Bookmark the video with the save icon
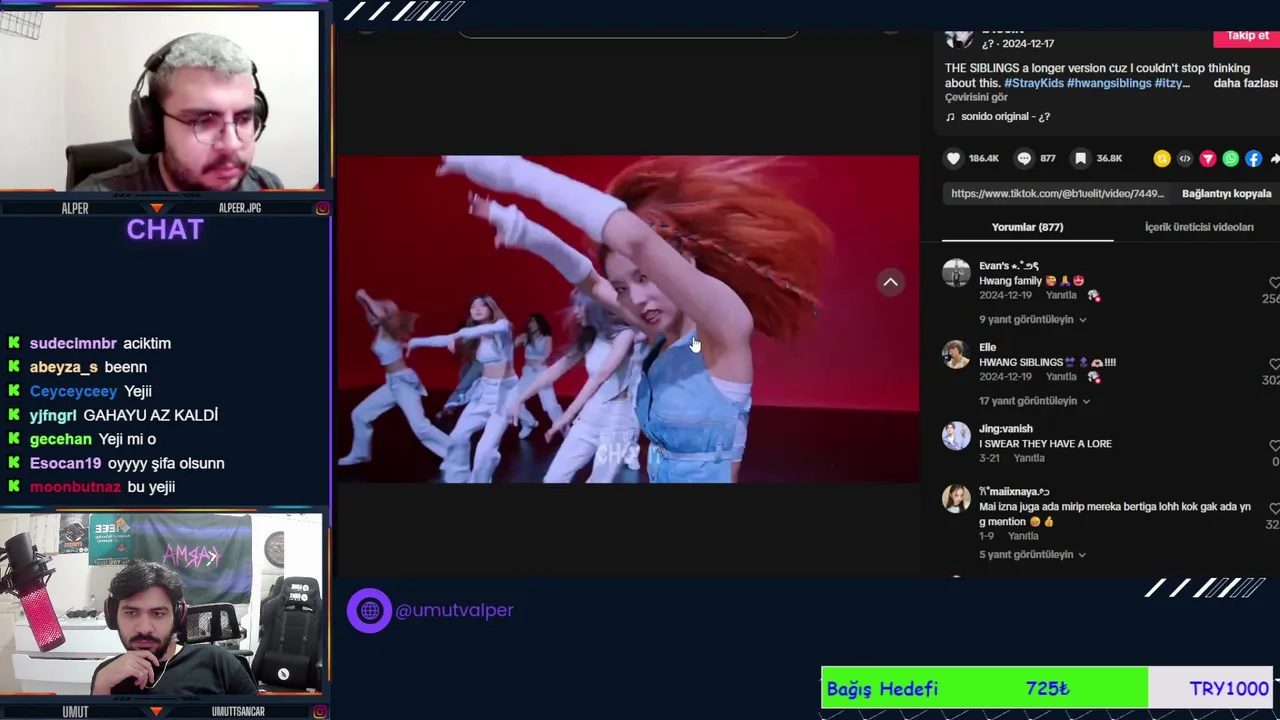Screen dimensions: 1280x720 click(1080, 158)
